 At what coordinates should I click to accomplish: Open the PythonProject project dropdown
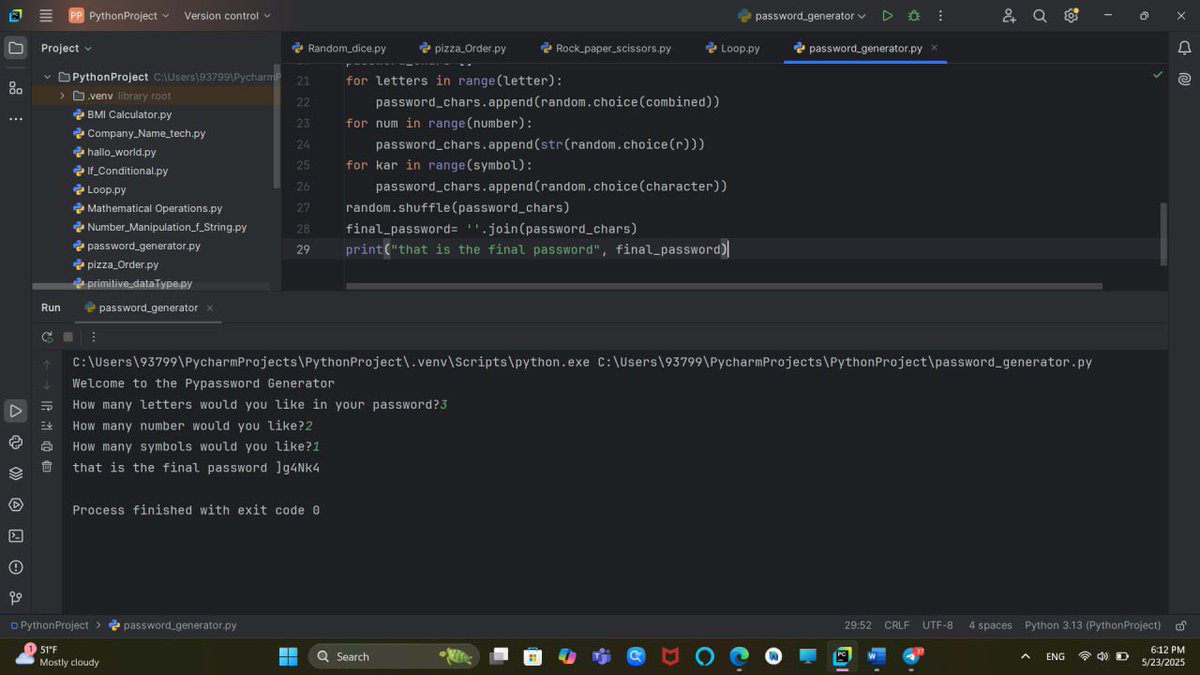[x=119, y=16]
